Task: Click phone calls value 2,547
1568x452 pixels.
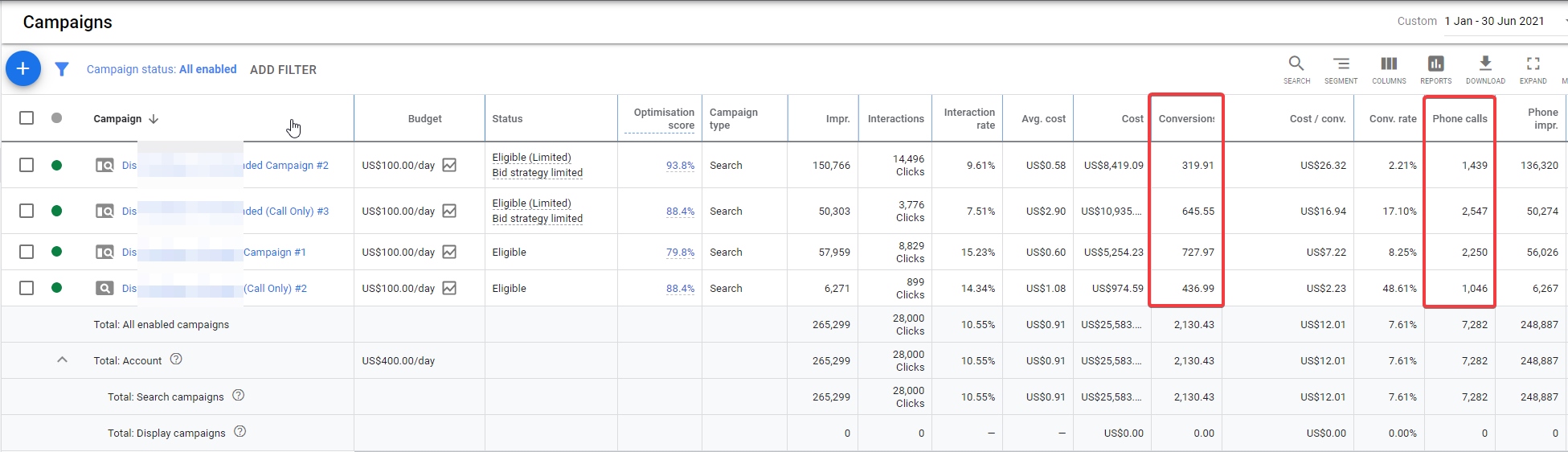Action: [1474, 211]
